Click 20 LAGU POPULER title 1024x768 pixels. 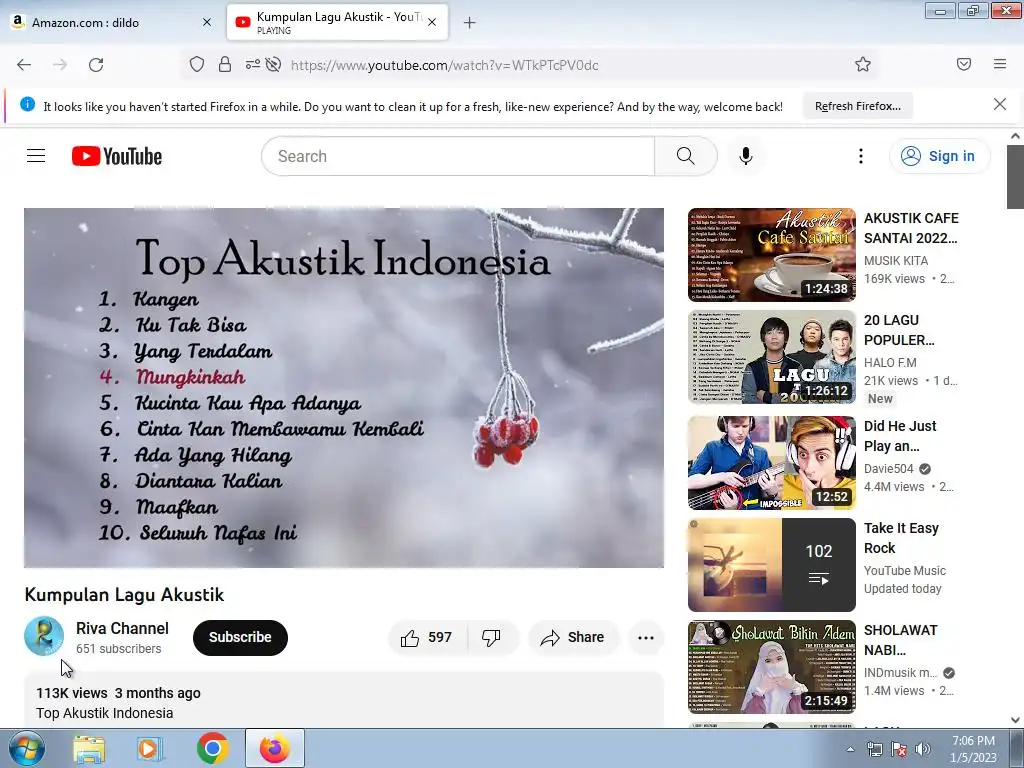click(899, 330)
